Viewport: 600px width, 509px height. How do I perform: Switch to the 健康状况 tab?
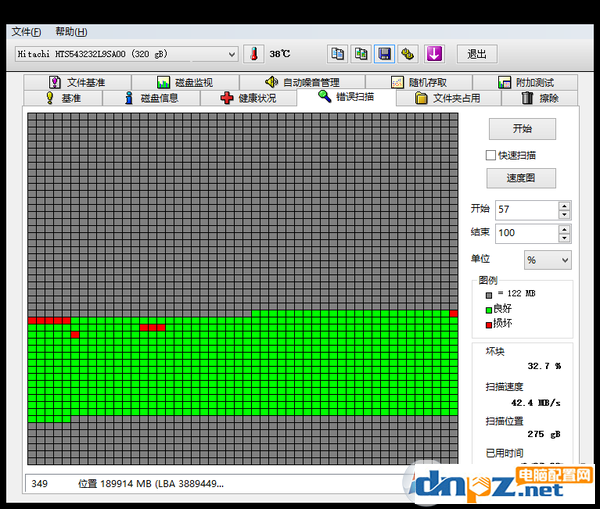(x=248, y=98)
